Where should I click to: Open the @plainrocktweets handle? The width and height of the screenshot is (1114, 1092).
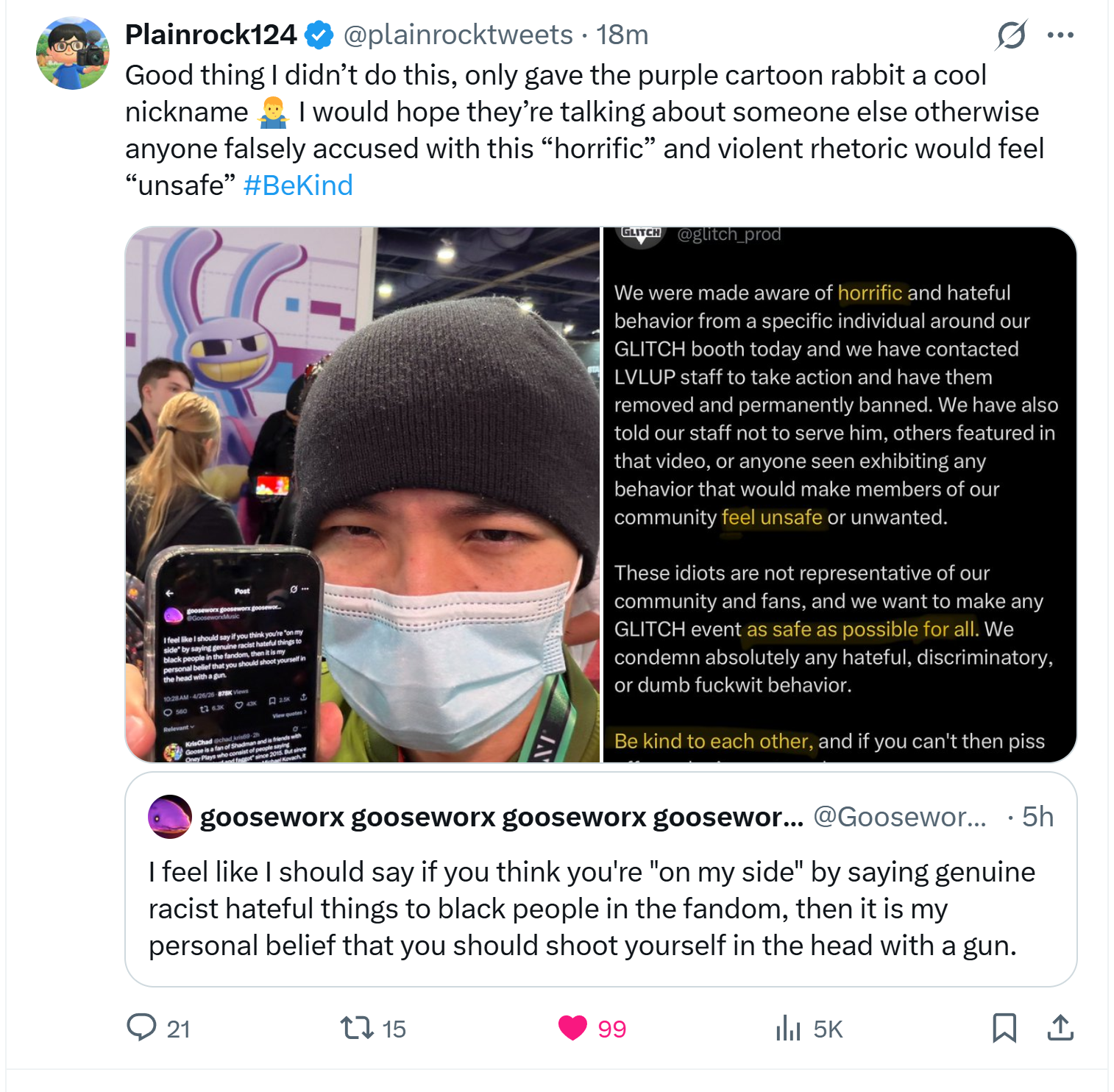pos(458,35)
